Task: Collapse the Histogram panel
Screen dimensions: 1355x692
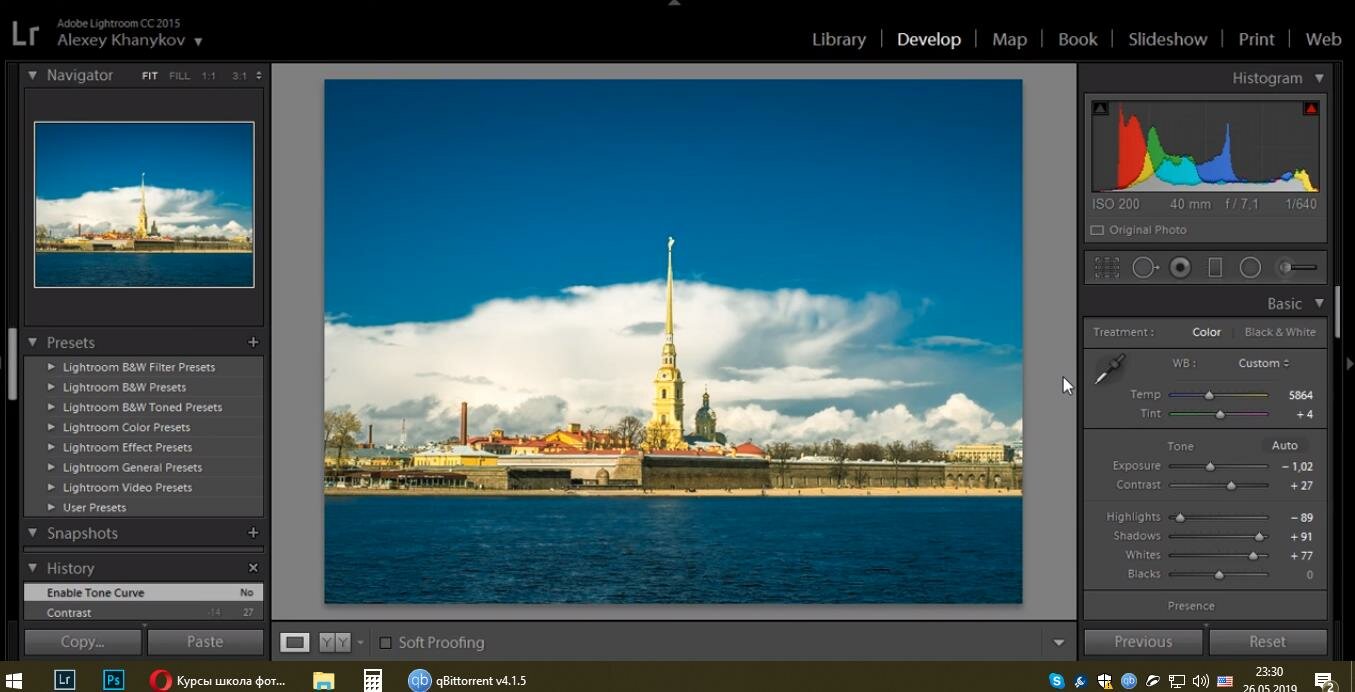Action: click(x=1319, y=78)
